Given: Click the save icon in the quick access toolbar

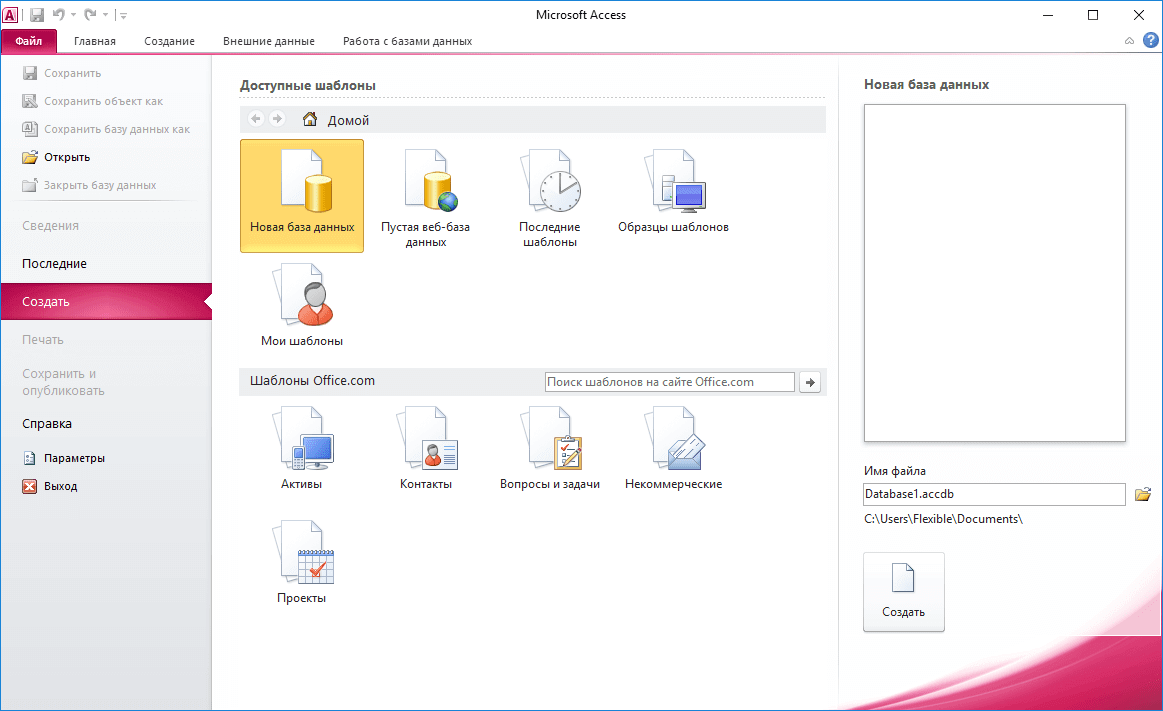Looking at the screenshot, I should [37, 15].
